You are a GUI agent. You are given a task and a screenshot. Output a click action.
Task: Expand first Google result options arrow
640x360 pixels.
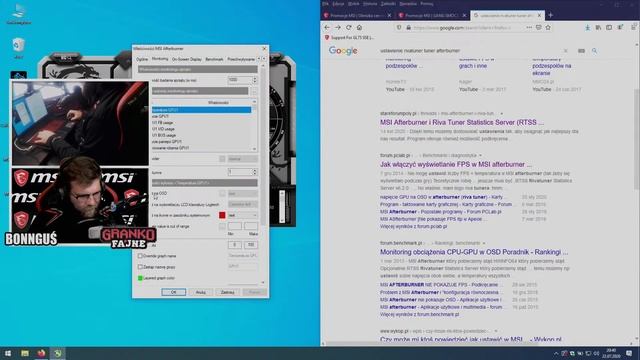502,113
